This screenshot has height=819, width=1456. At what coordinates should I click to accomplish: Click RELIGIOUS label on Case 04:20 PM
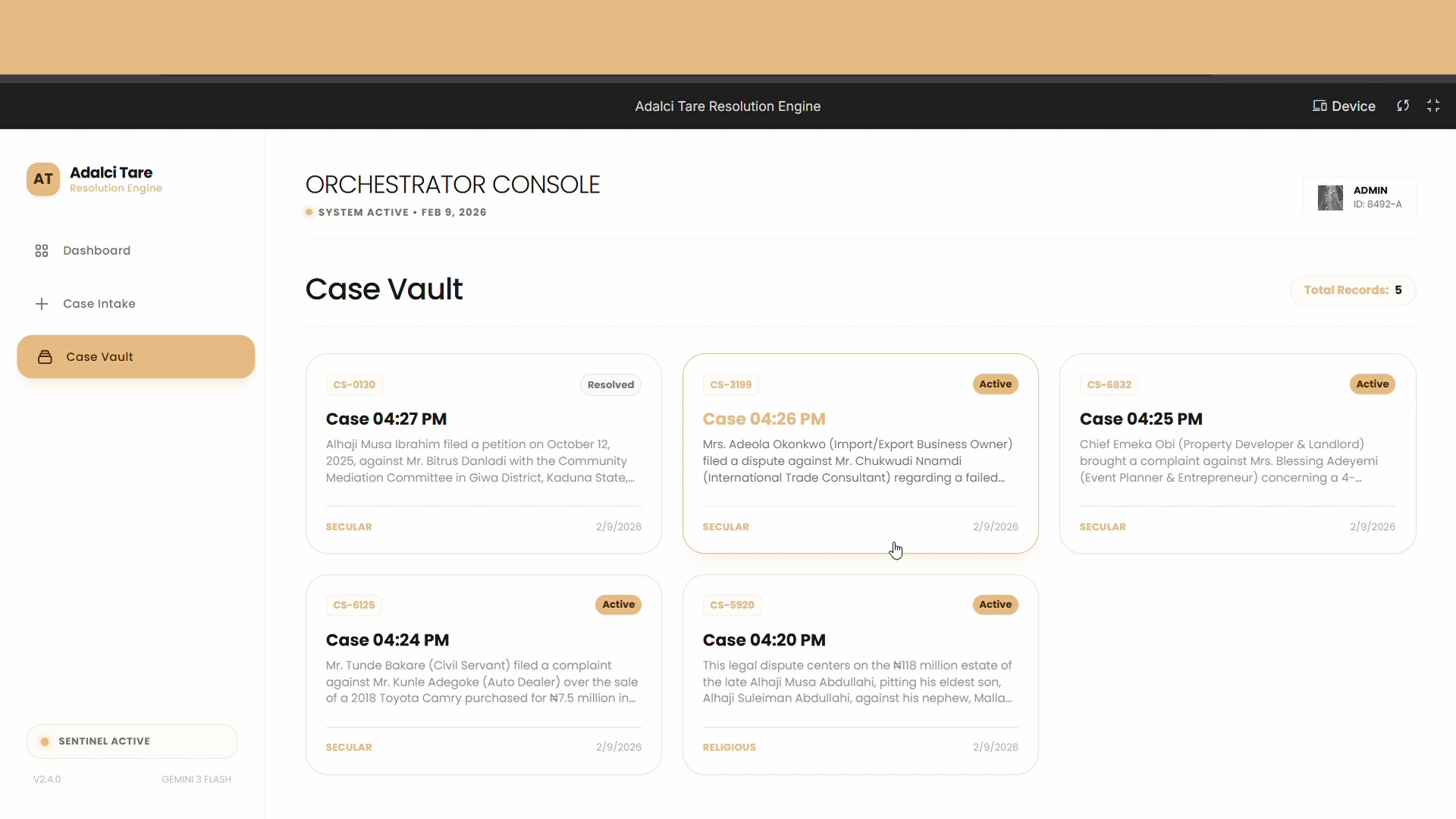click(729, 748)
